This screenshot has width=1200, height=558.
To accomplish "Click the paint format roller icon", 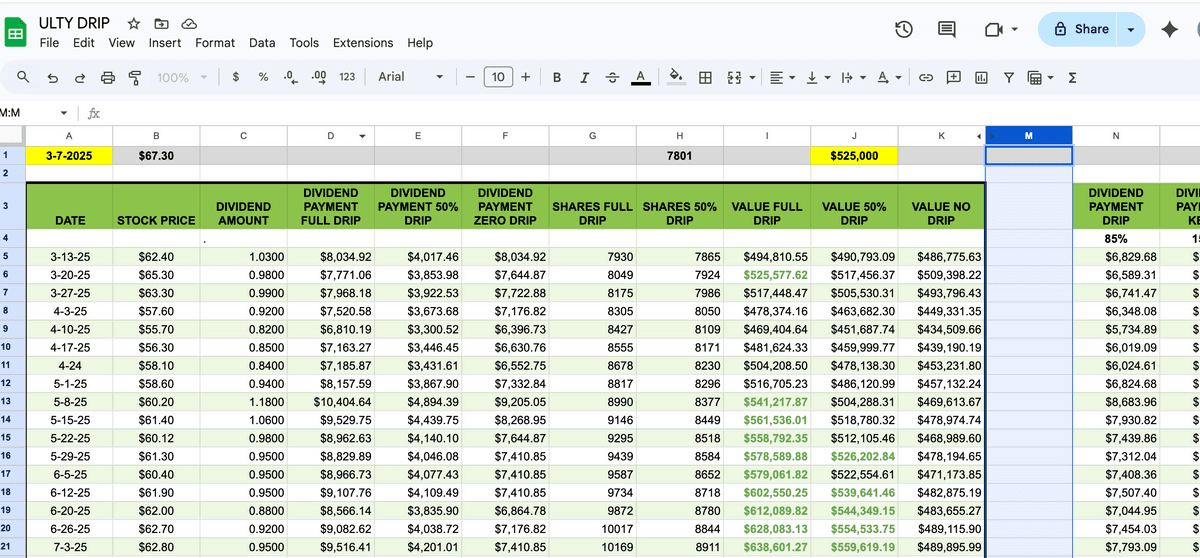I will (x=135, y=77).
